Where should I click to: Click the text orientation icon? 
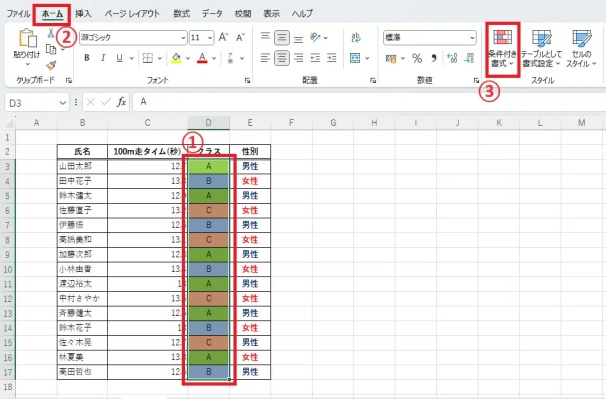(x=315, y=37)
